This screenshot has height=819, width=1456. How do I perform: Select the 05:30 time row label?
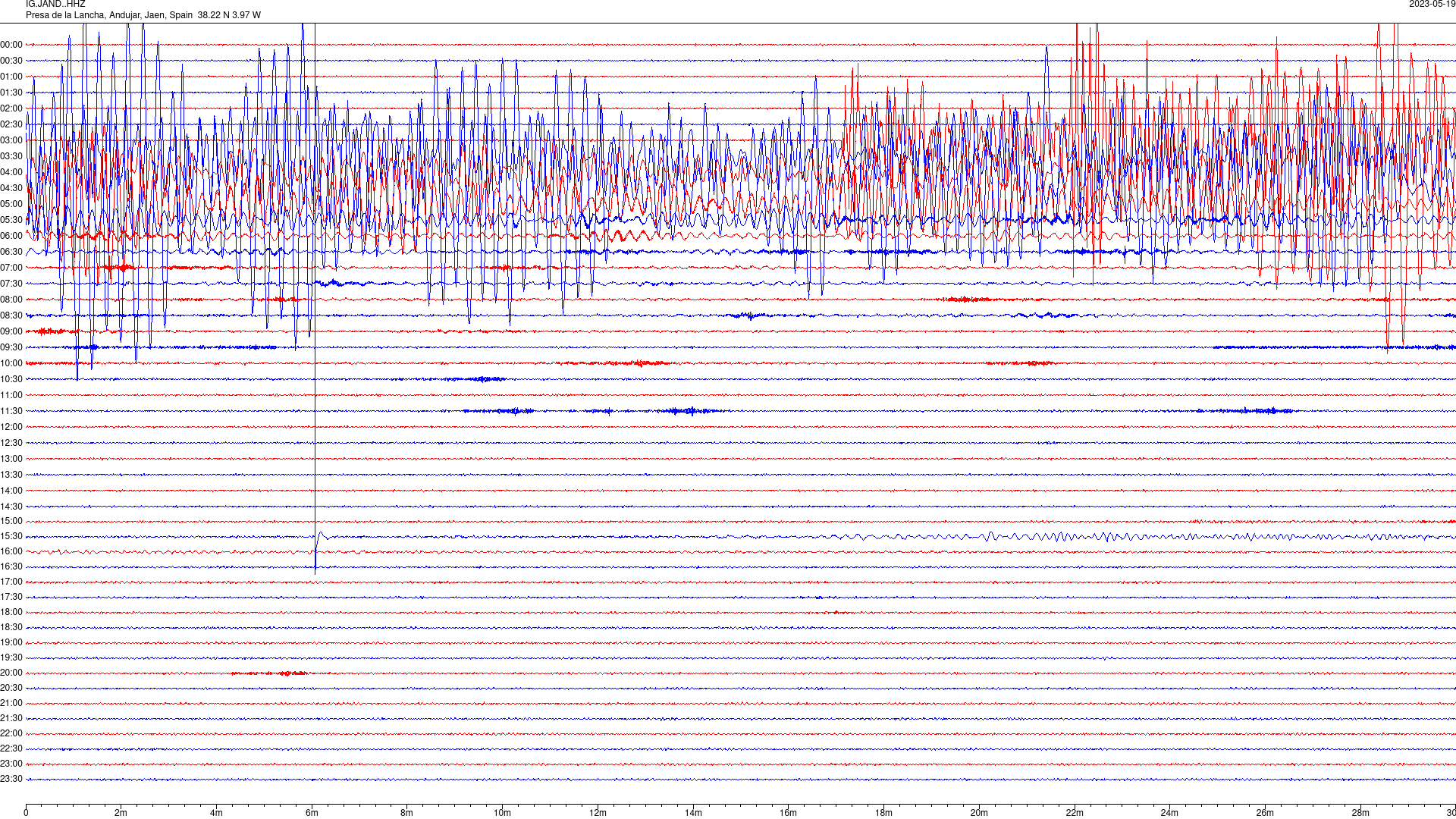click(x=11, y=220)
